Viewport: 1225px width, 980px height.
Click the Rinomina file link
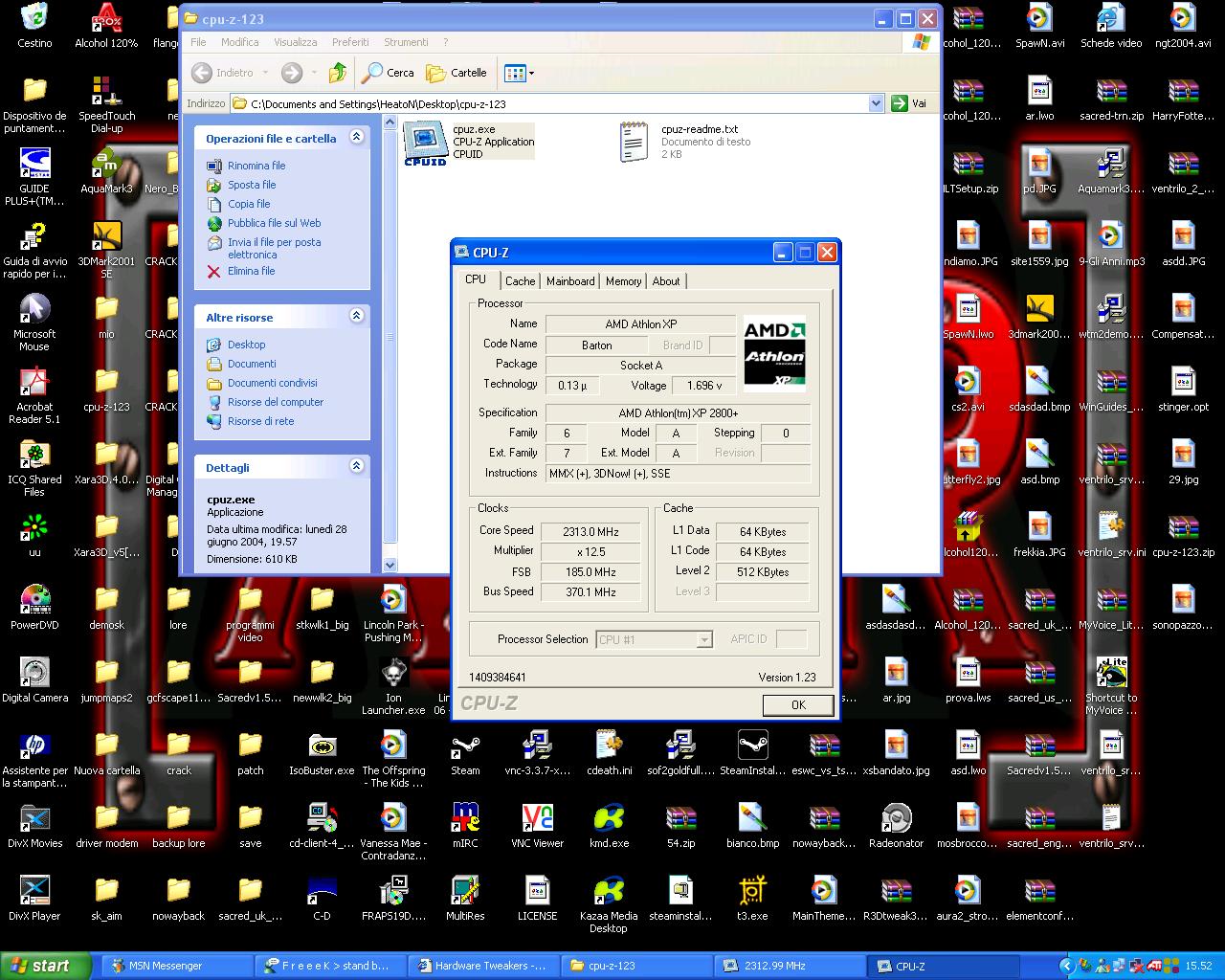[x=256, y=166]
